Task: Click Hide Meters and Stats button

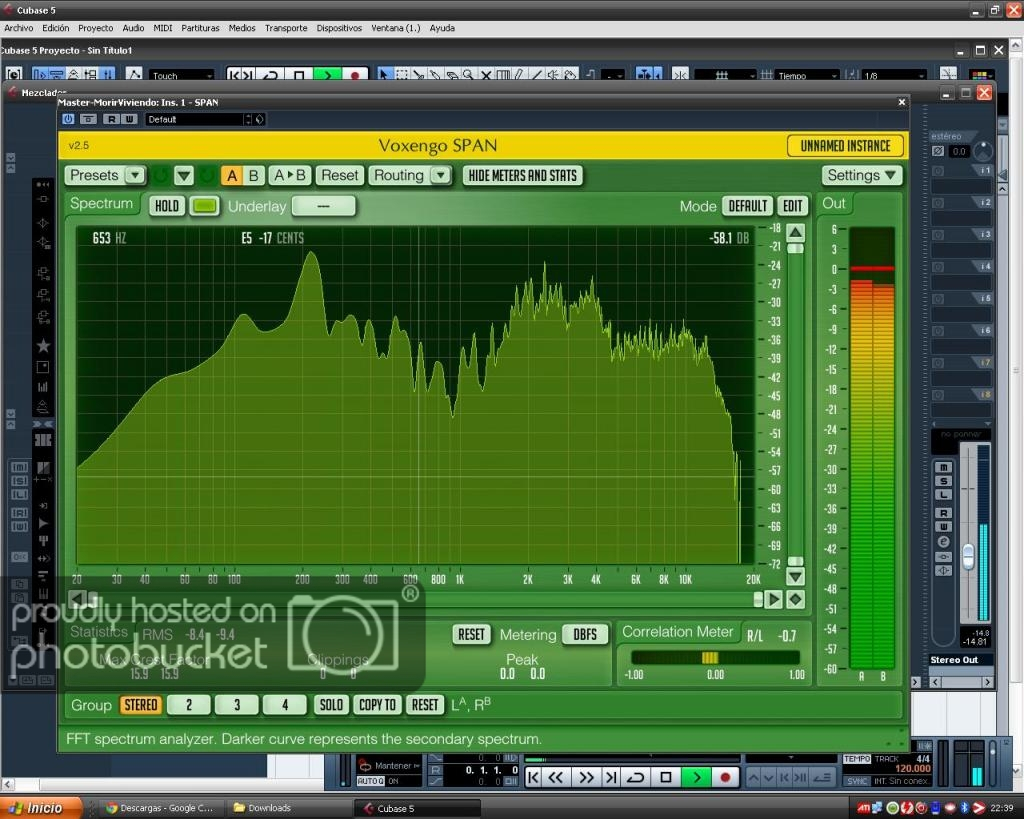Action: (x=523, y=175)
